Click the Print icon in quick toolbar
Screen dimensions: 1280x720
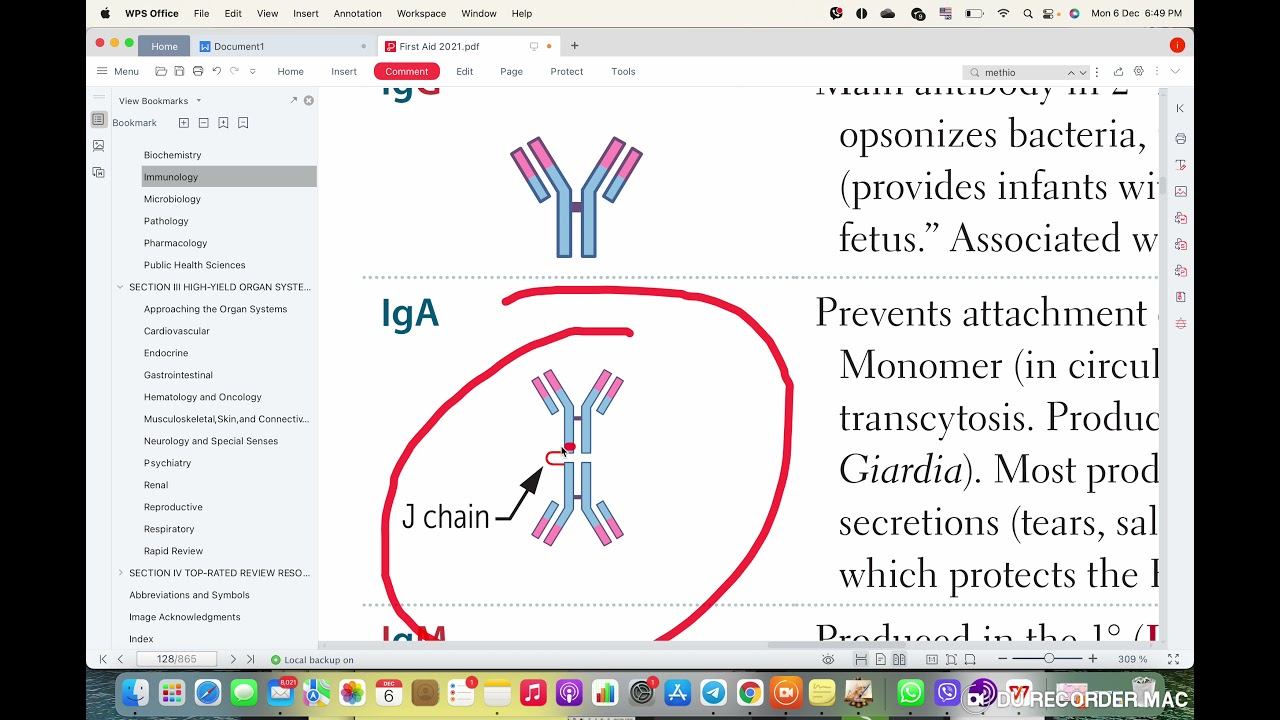[x=198, y=71]
